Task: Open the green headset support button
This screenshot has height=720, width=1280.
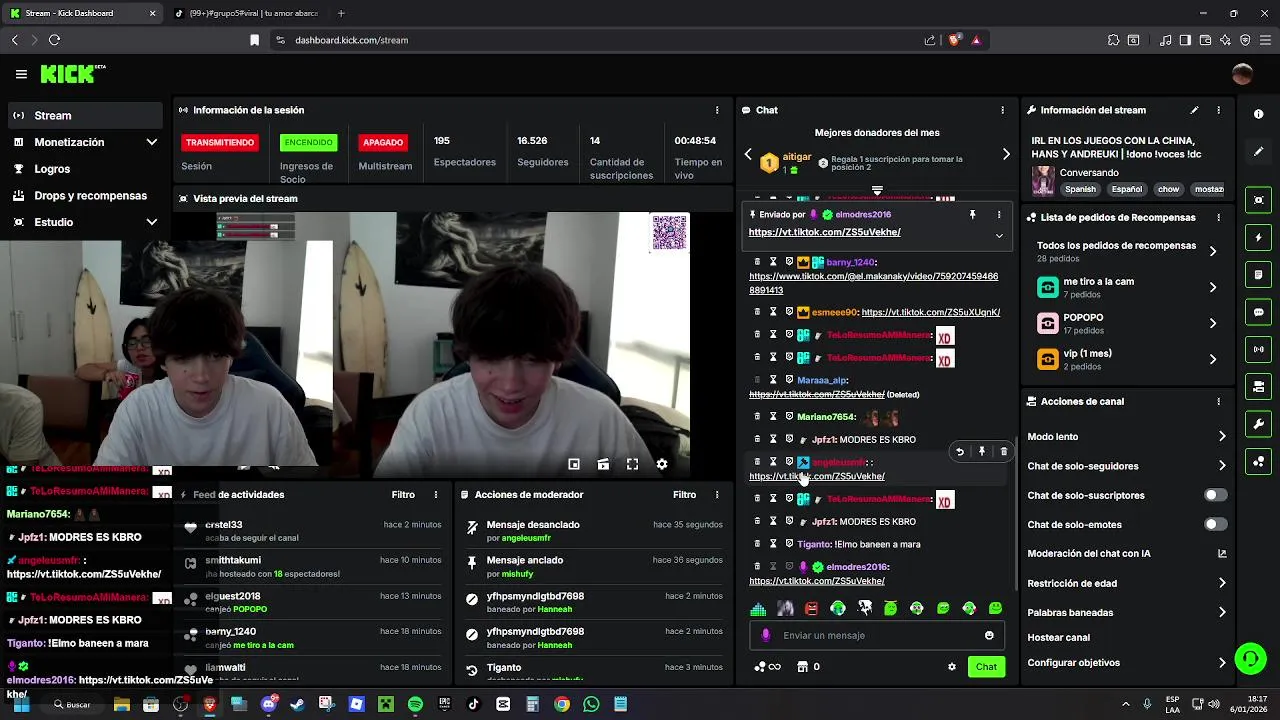Action: pos(1250,658)
